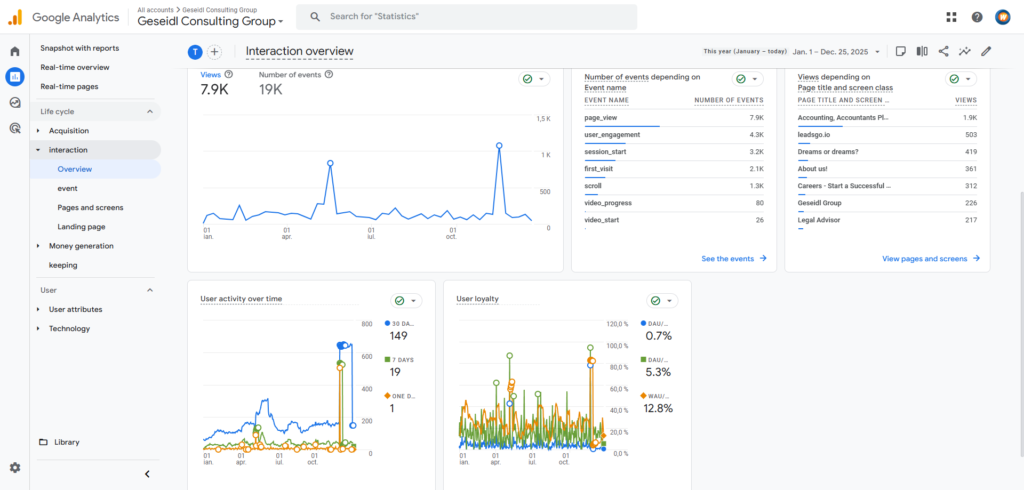The height and width of the screenshot is (490, 1024).
Task: Open the Advertising target icon in the rail
Action: point(14,128)
